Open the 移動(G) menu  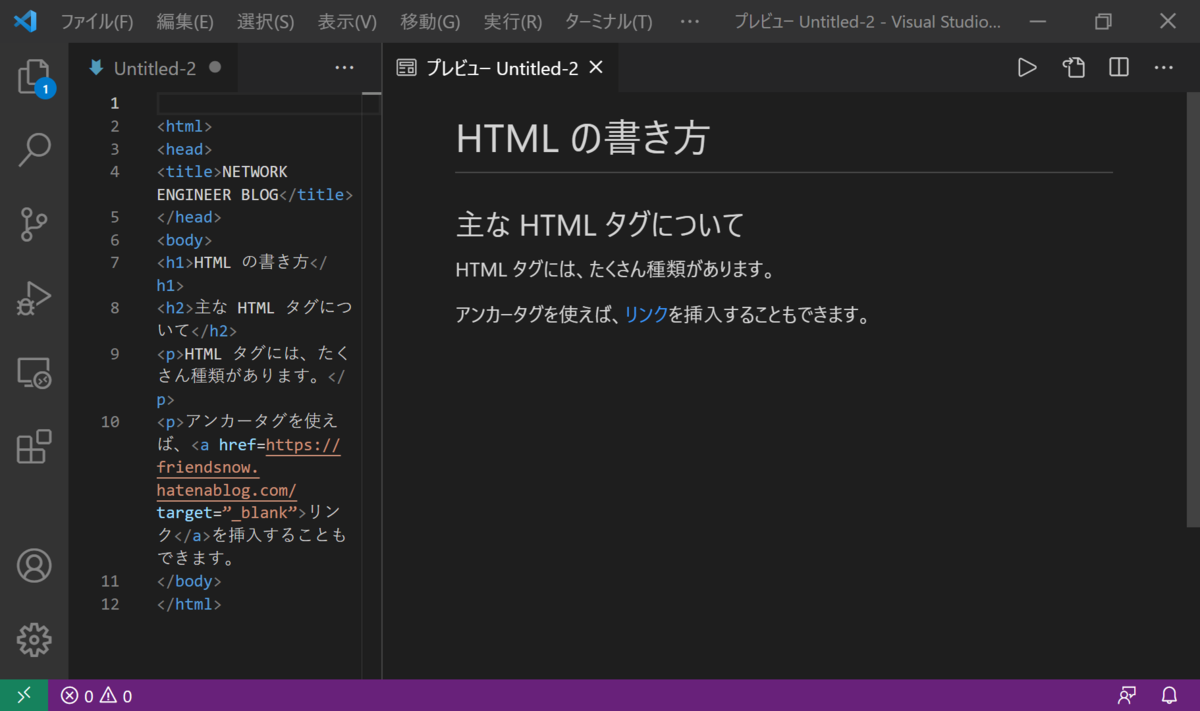[x=430, y=21]
